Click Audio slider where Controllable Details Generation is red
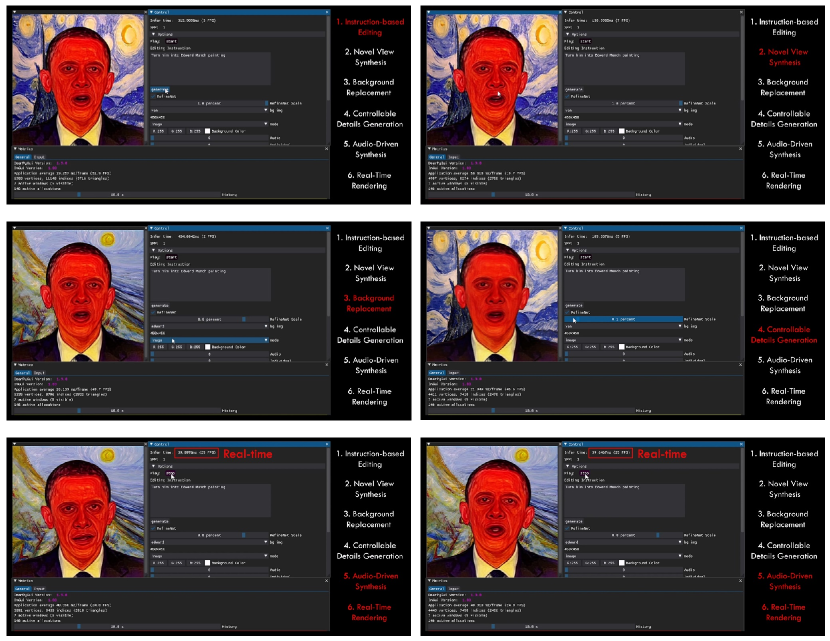Image resolution: width=830 pixels, height=641 pixels. [x=623, y=354]
